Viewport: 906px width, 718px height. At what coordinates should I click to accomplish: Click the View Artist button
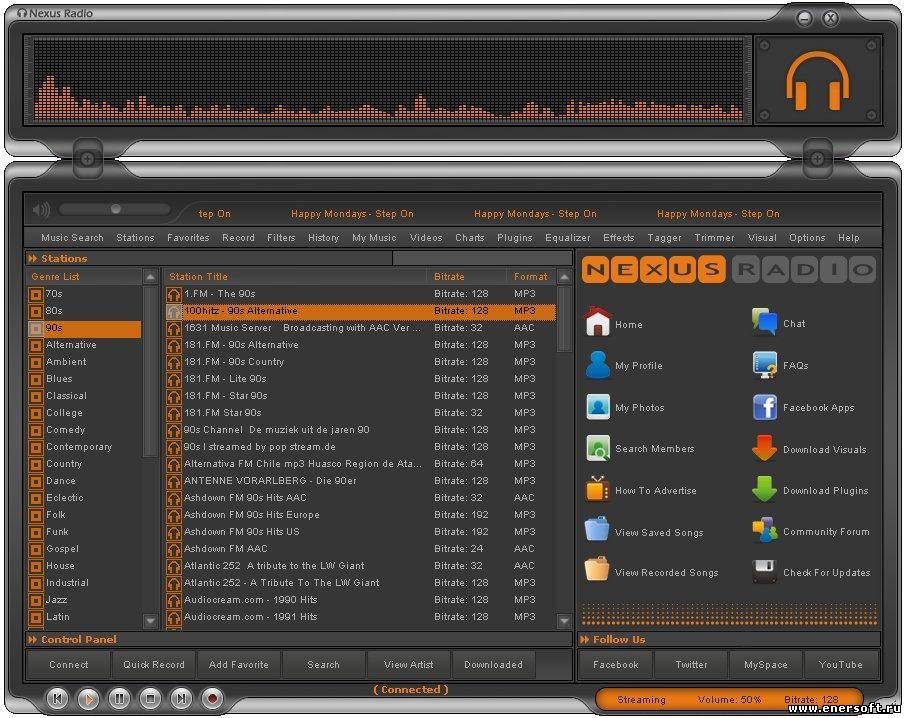point(409,664)
